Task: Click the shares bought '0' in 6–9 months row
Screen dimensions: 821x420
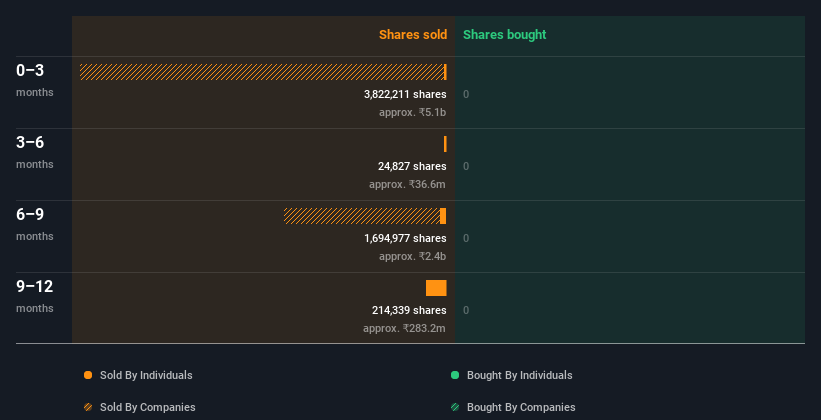Action: point(466,239)
